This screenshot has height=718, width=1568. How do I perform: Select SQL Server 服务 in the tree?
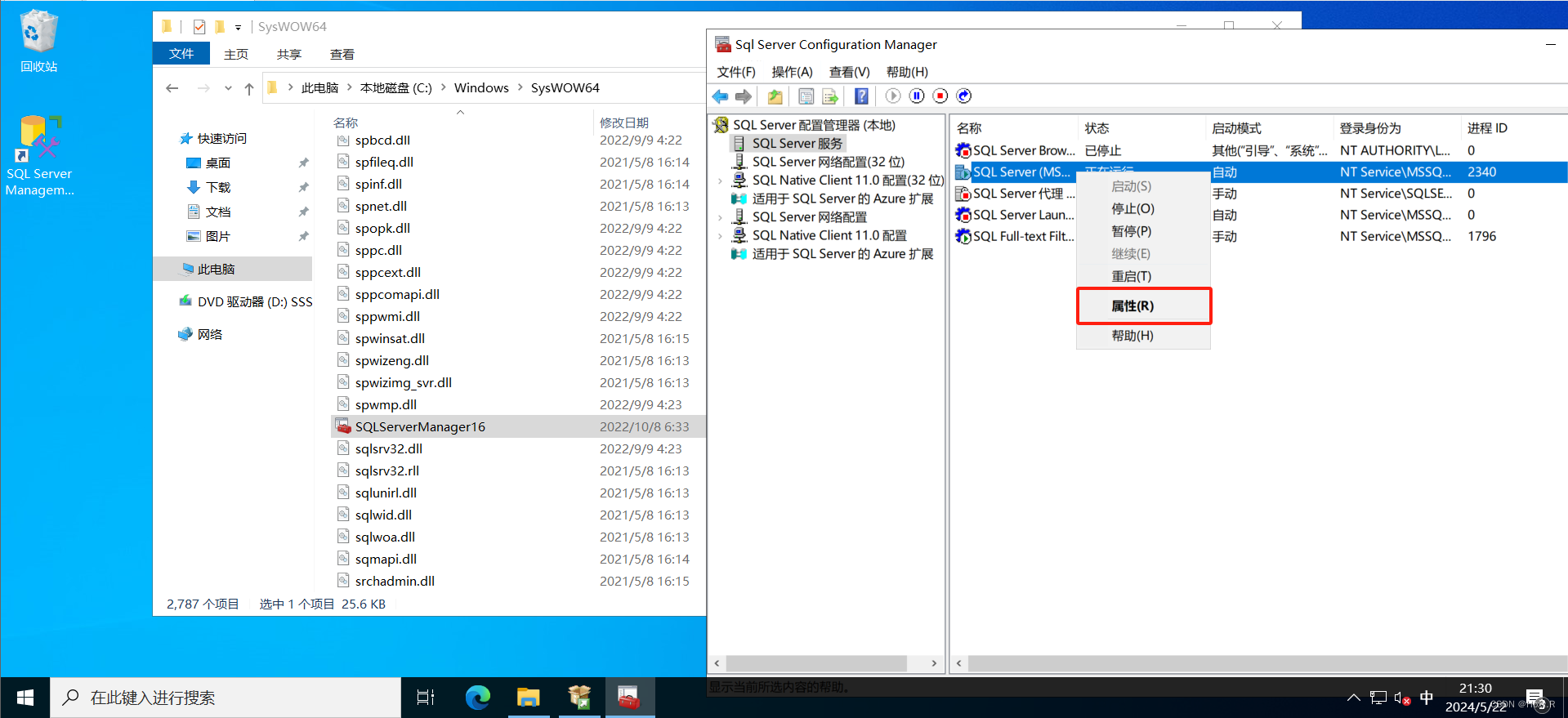[x=797, y=144]
